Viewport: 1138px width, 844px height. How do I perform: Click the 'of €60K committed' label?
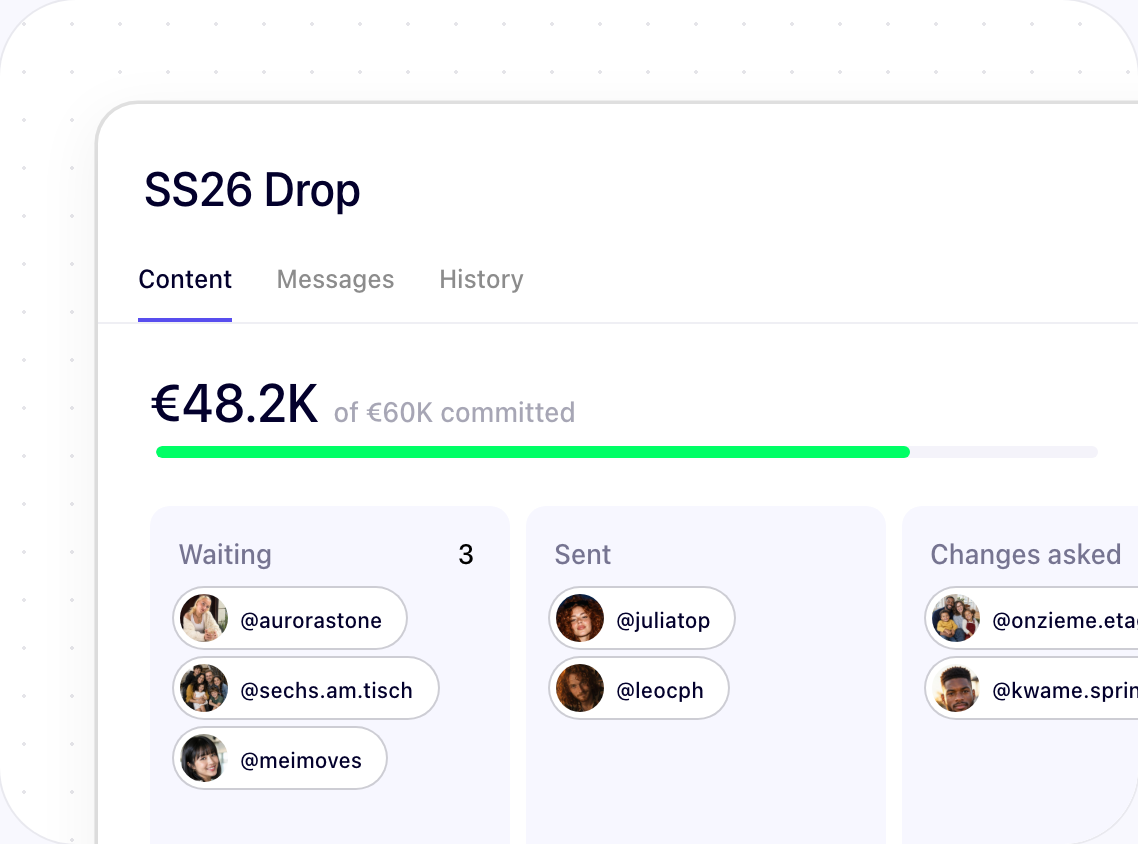(454, 412)
